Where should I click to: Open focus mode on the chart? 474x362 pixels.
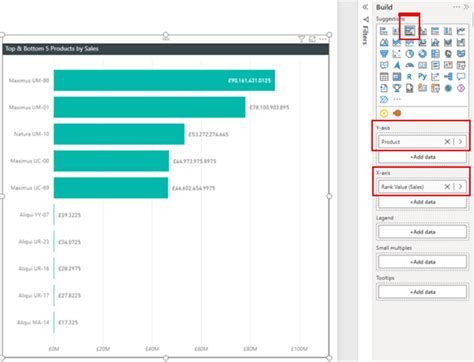point(312,39)
